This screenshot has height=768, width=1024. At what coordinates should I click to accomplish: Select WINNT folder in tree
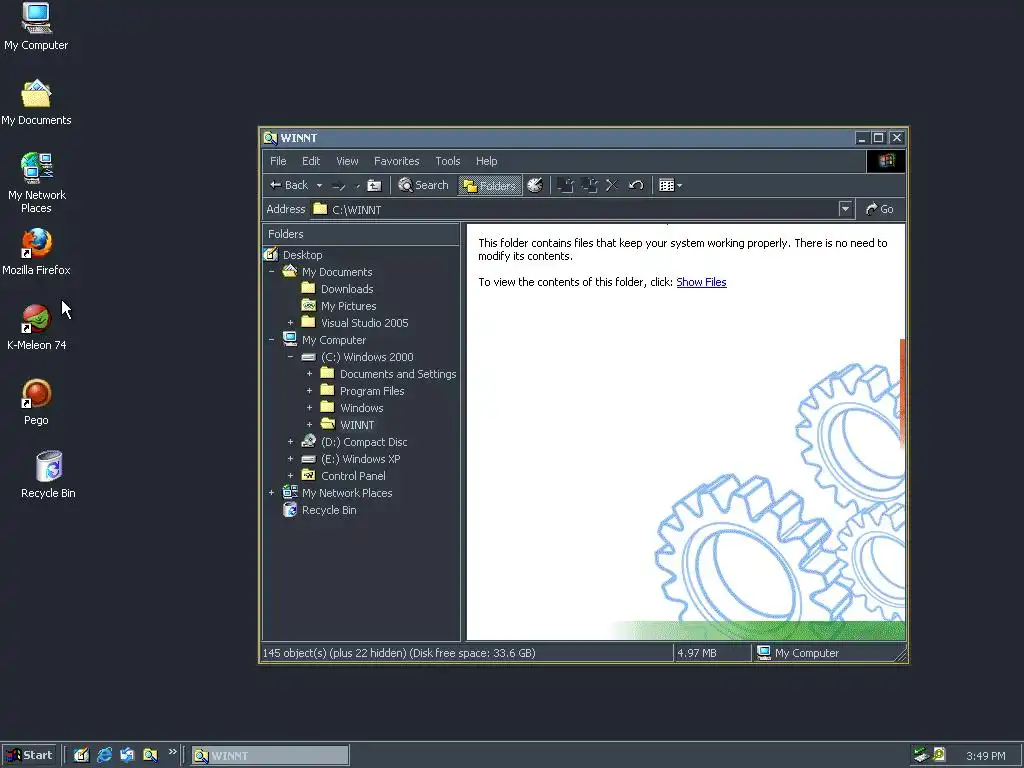[x=347, y=424]
